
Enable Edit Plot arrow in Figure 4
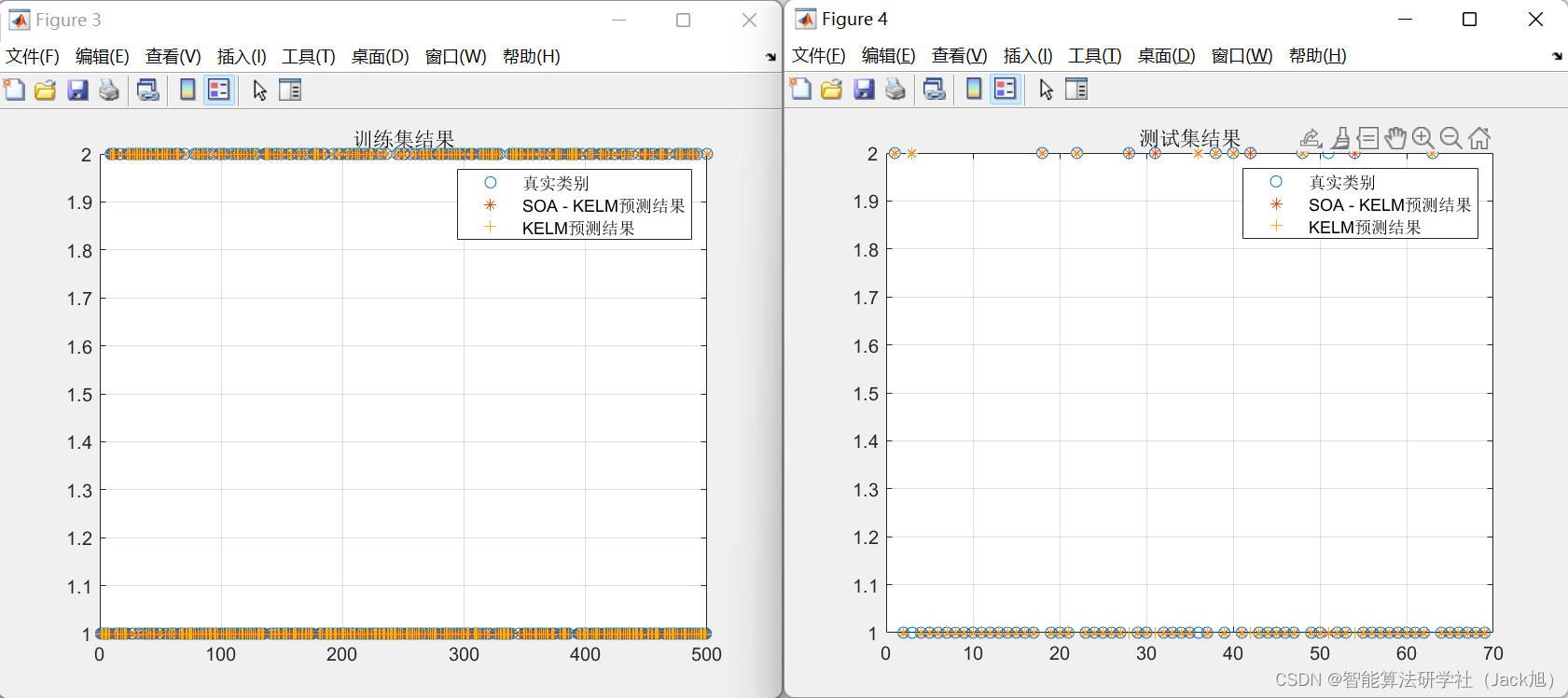pyautogui.click(x=1047, y=89)
